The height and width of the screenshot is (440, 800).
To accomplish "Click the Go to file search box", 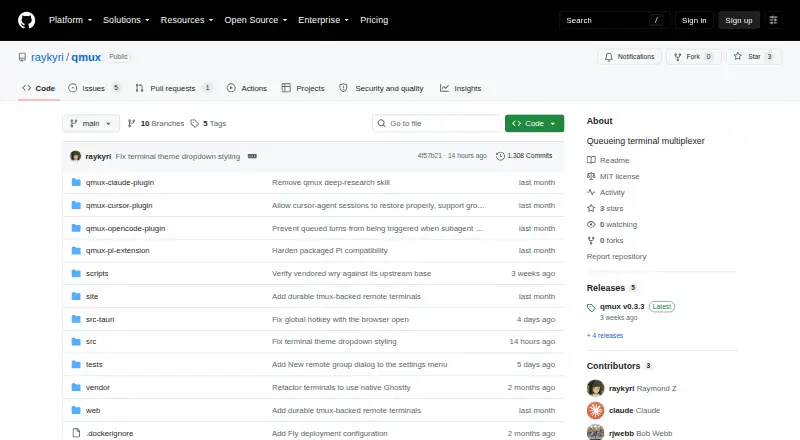I will (437, 124).
